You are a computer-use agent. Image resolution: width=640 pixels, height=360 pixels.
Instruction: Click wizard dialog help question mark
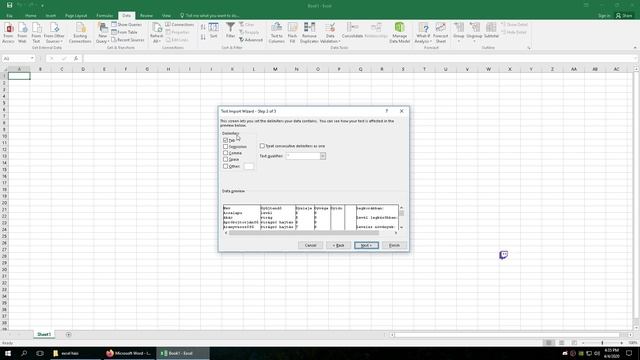[387, 111]
